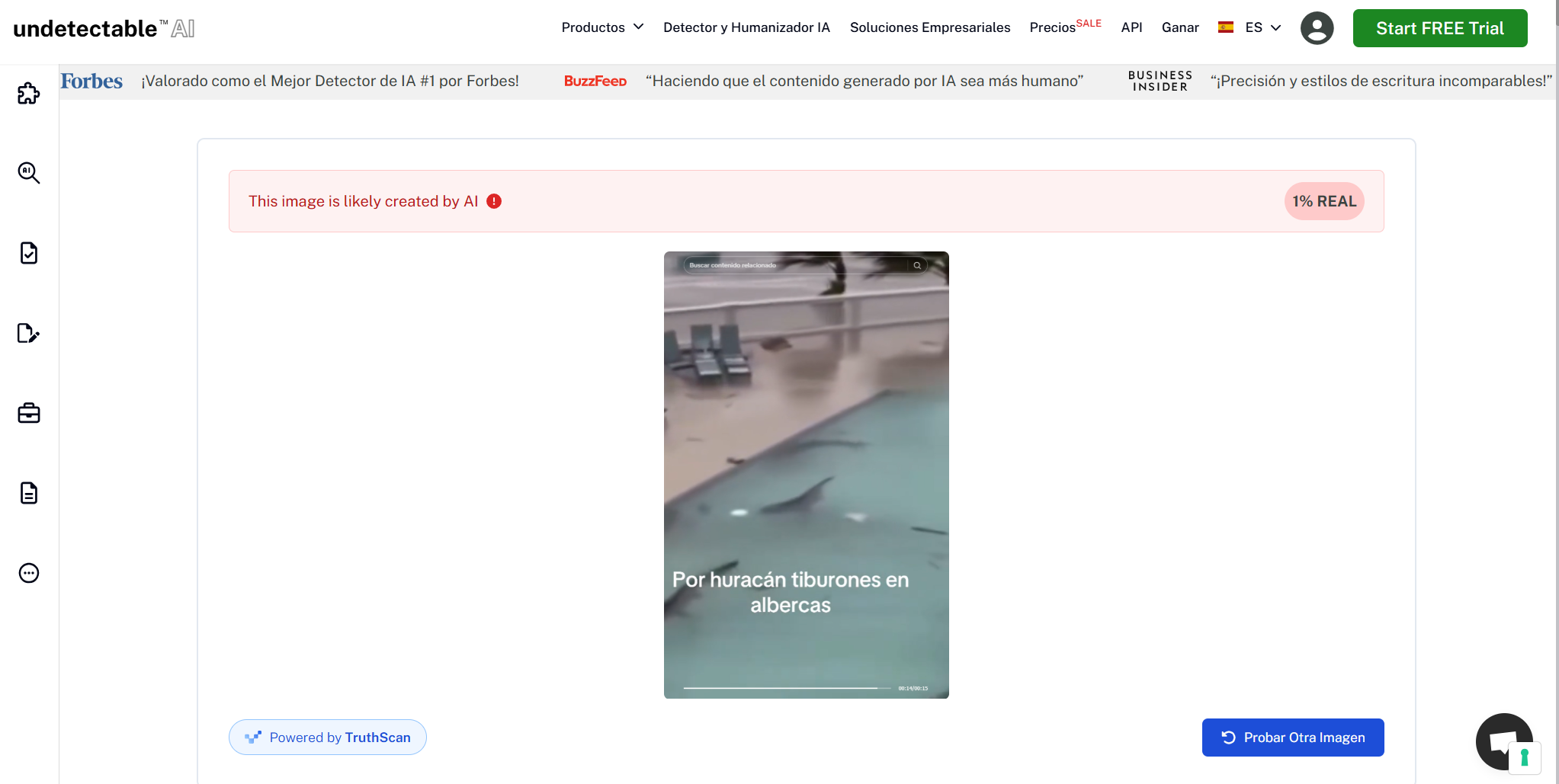Open the user account profile icon
Viewport: 1559px width, 784px height.
[1317, 28]
